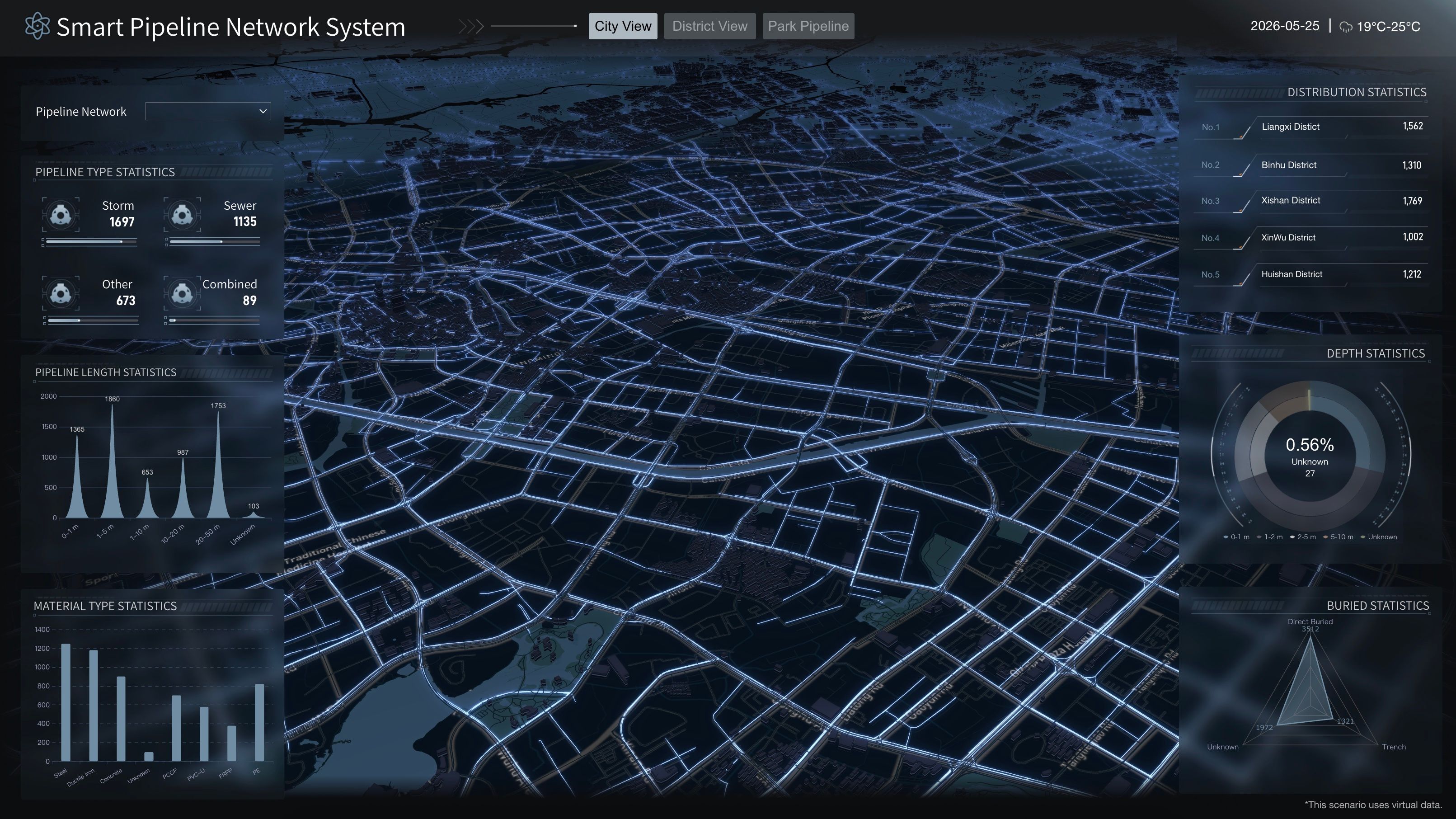1456x819 pixels.
Task: Click the Other progress bar
Action: tap(93, 320)
